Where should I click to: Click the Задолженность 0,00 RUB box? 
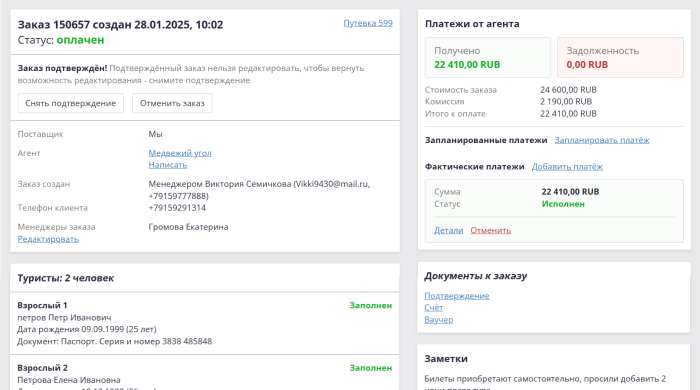[620, 58]
